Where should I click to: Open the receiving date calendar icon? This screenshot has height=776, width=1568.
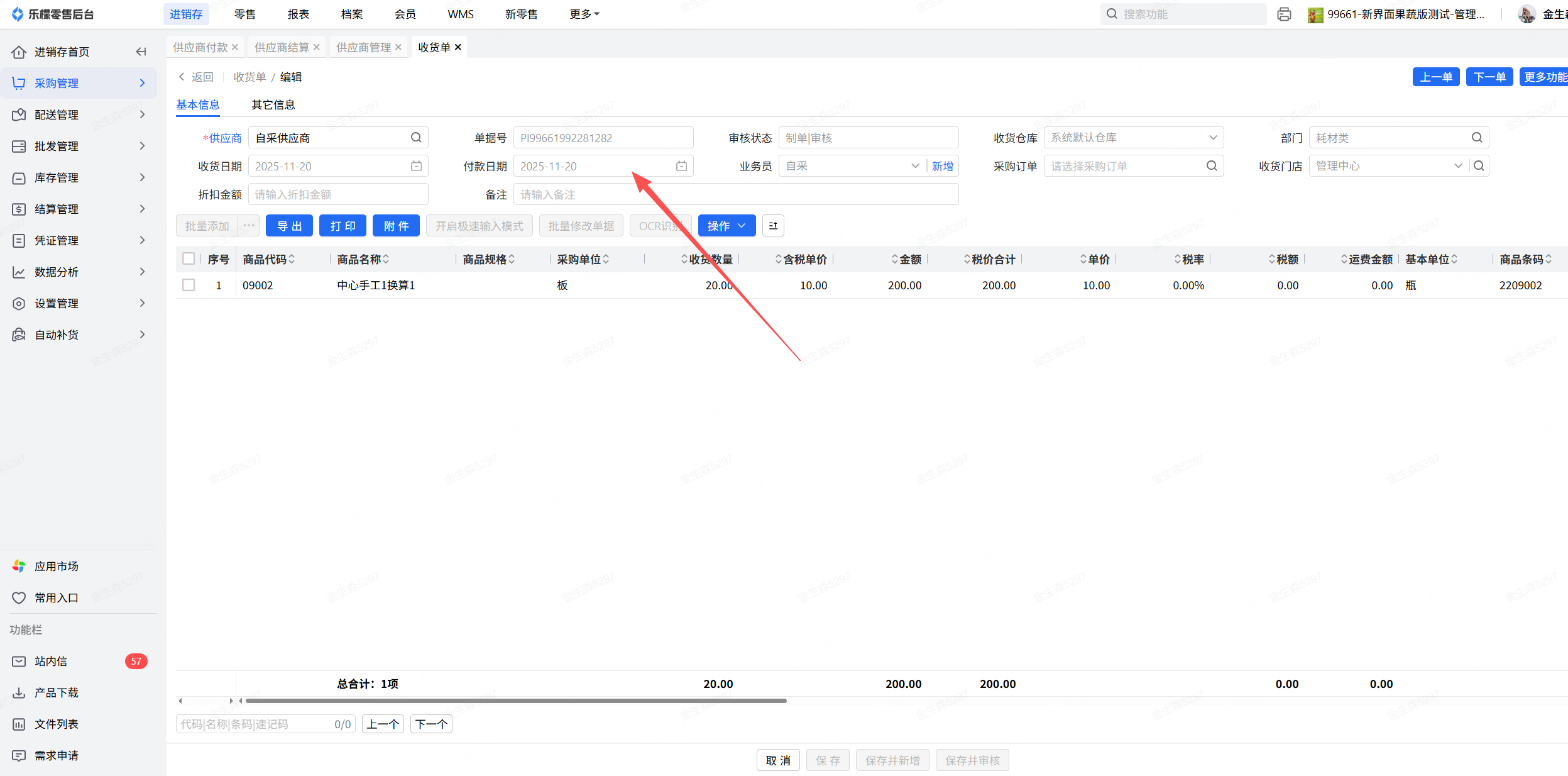pyautogui.click(x=416, y=166)
